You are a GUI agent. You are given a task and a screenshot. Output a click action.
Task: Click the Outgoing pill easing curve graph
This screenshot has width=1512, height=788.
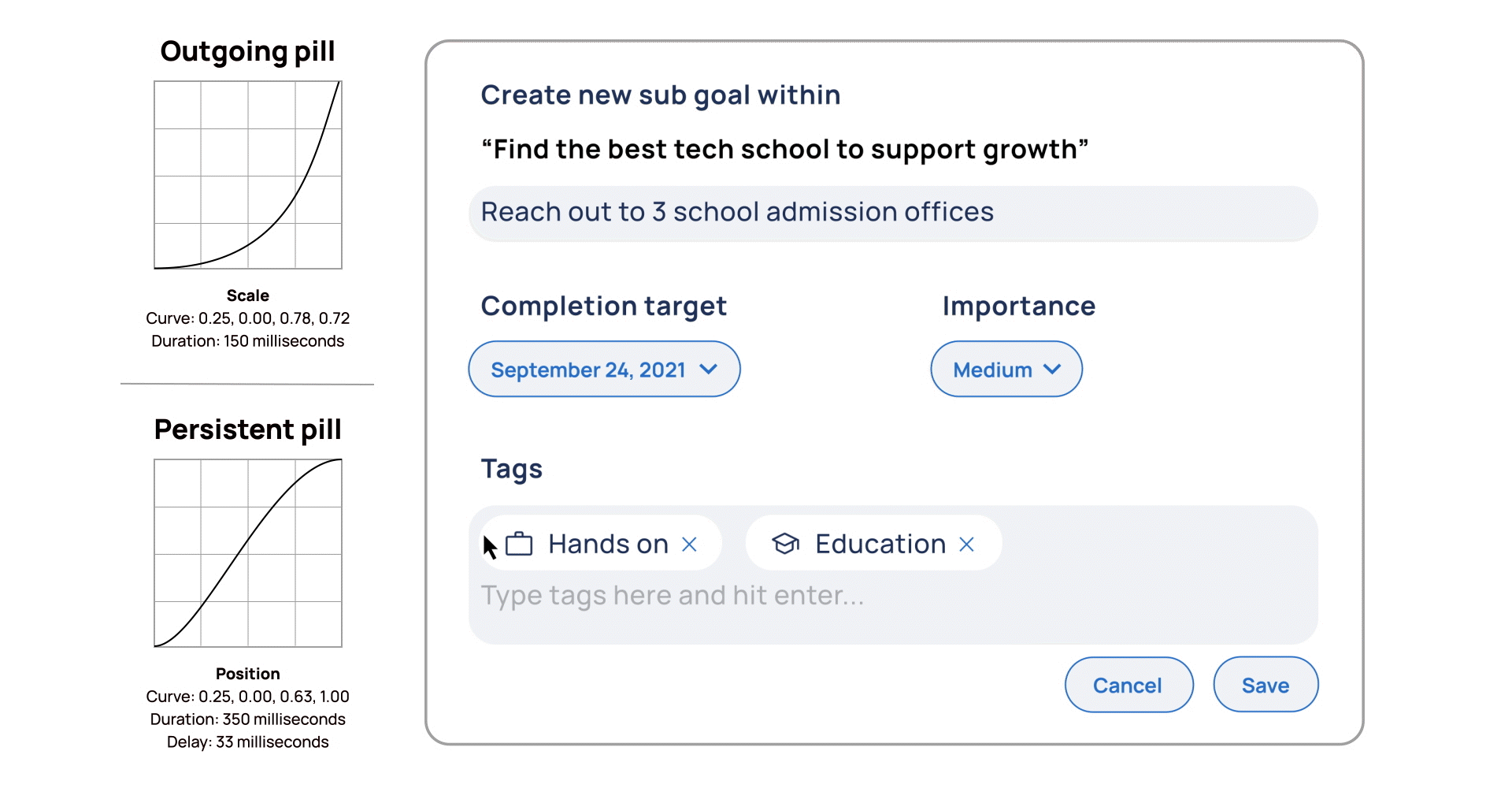[x=248, y=175]
